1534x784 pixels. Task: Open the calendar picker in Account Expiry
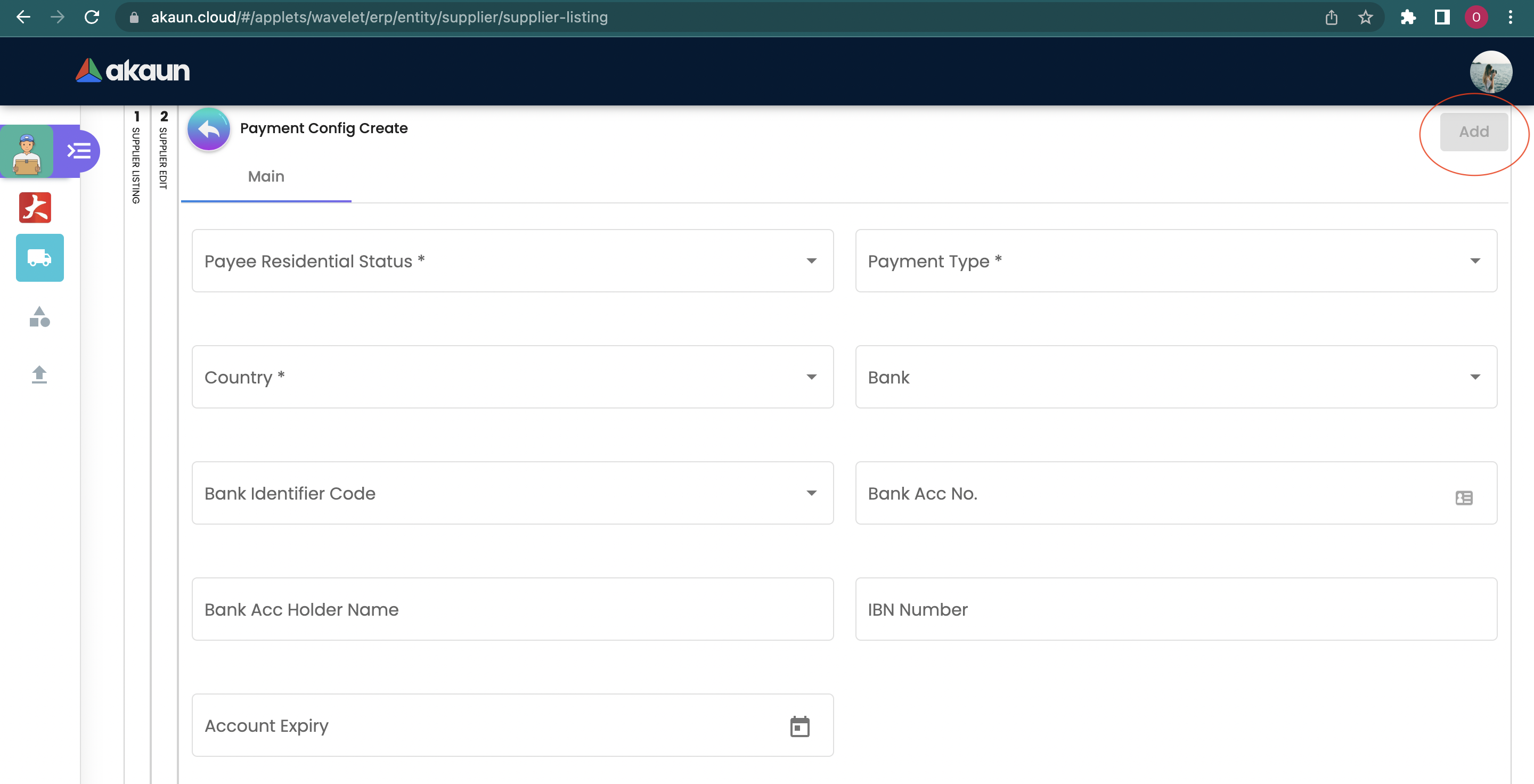(799, 726)
